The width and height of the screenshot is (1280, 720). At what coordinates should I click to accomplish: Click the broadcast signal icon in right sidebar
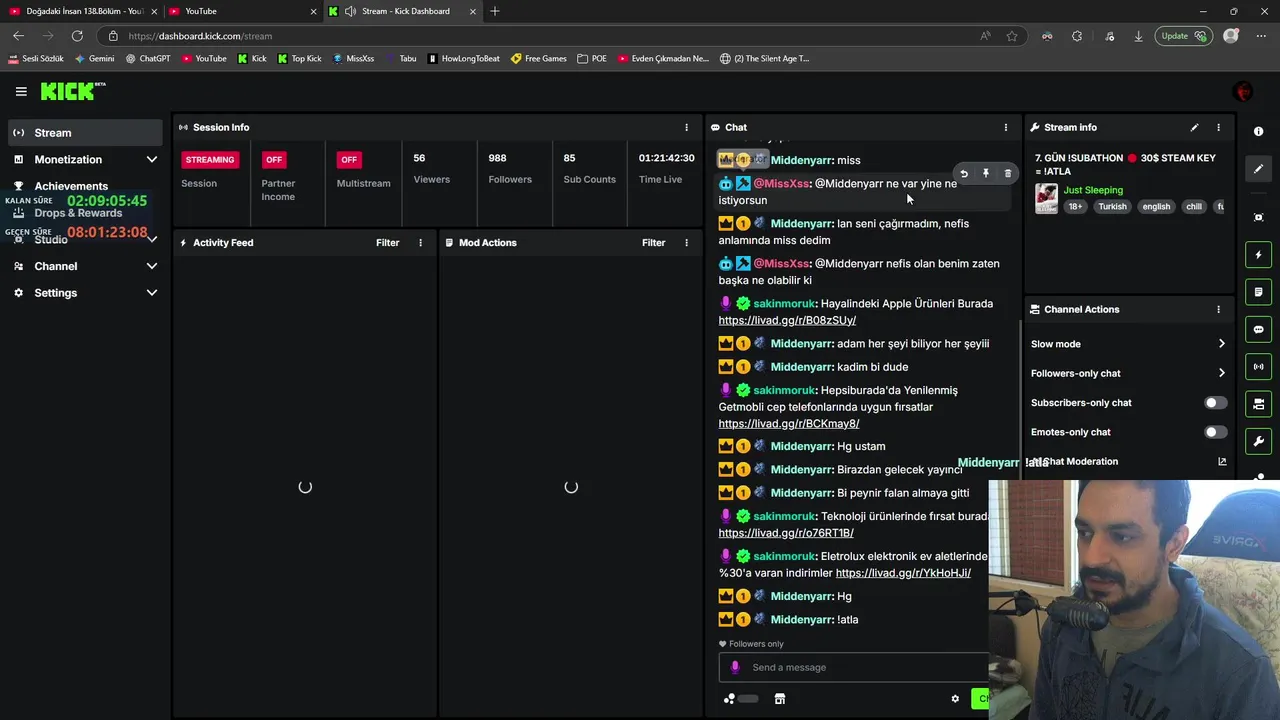pos(1258,366)
